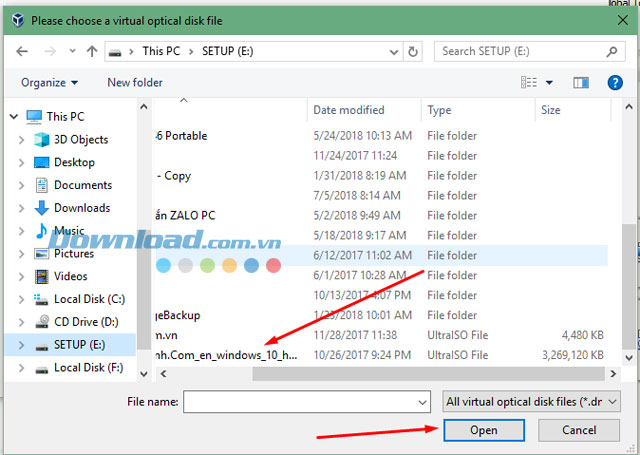Viewport: 640px width, 455px height.
Task: Close the dialog window
Action: [x=622, y=20]
